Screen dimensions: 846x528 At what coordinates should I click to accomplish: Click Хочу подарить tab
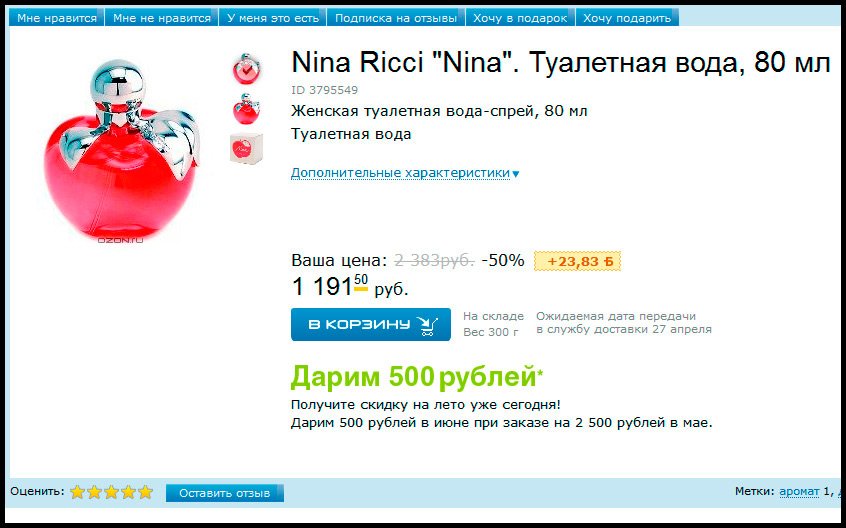pyautogui.click(x=627, y=18)
